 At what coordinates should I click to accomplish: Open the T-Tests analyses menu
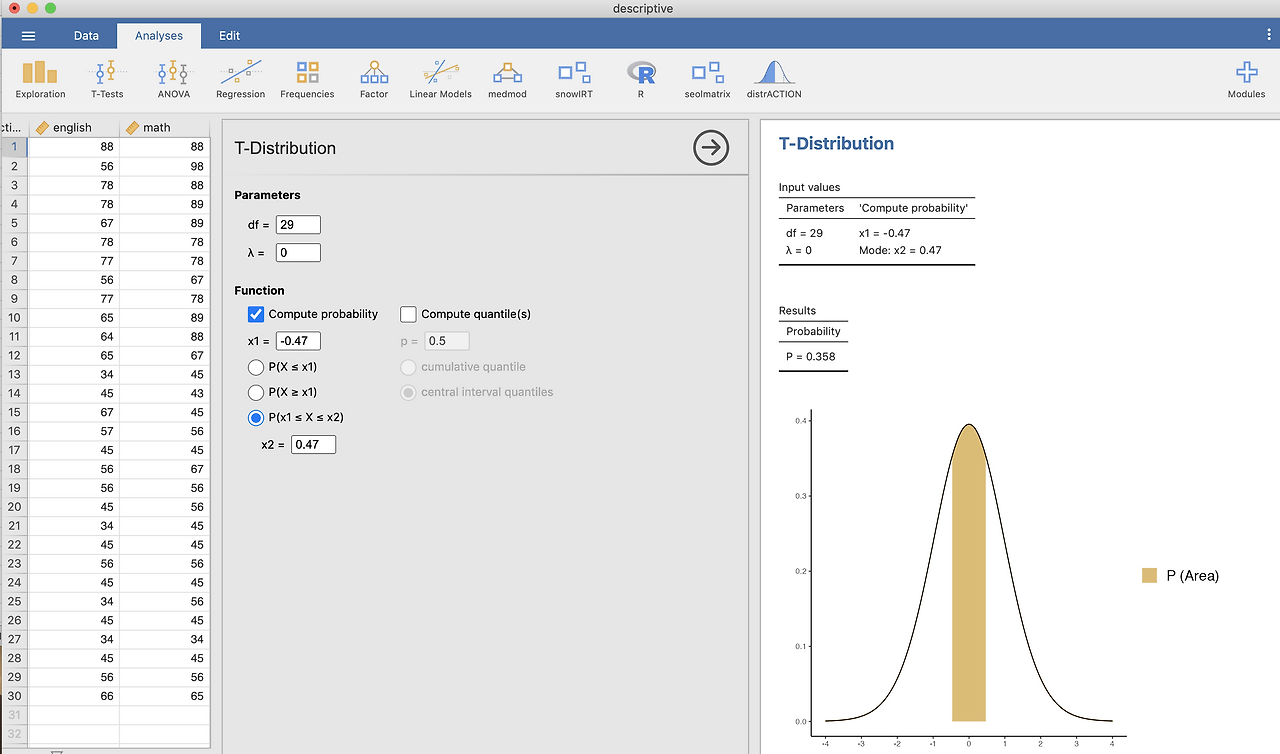107,79
